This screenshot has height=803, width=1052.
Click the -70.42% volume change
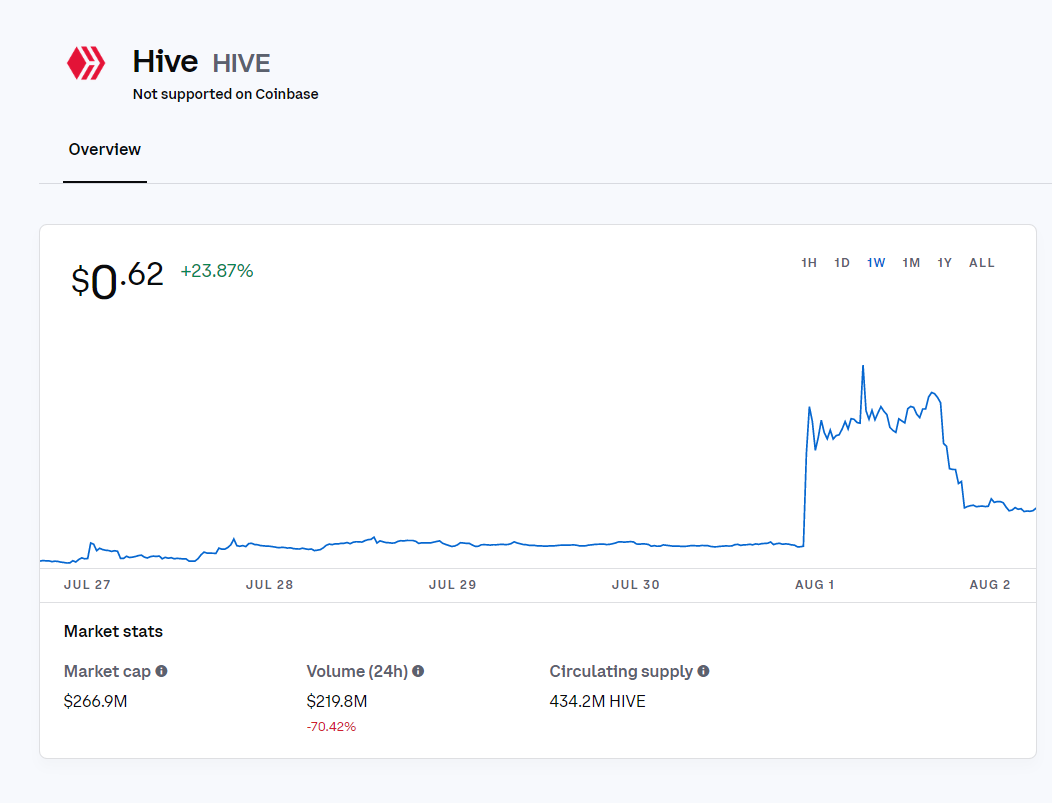331,727
